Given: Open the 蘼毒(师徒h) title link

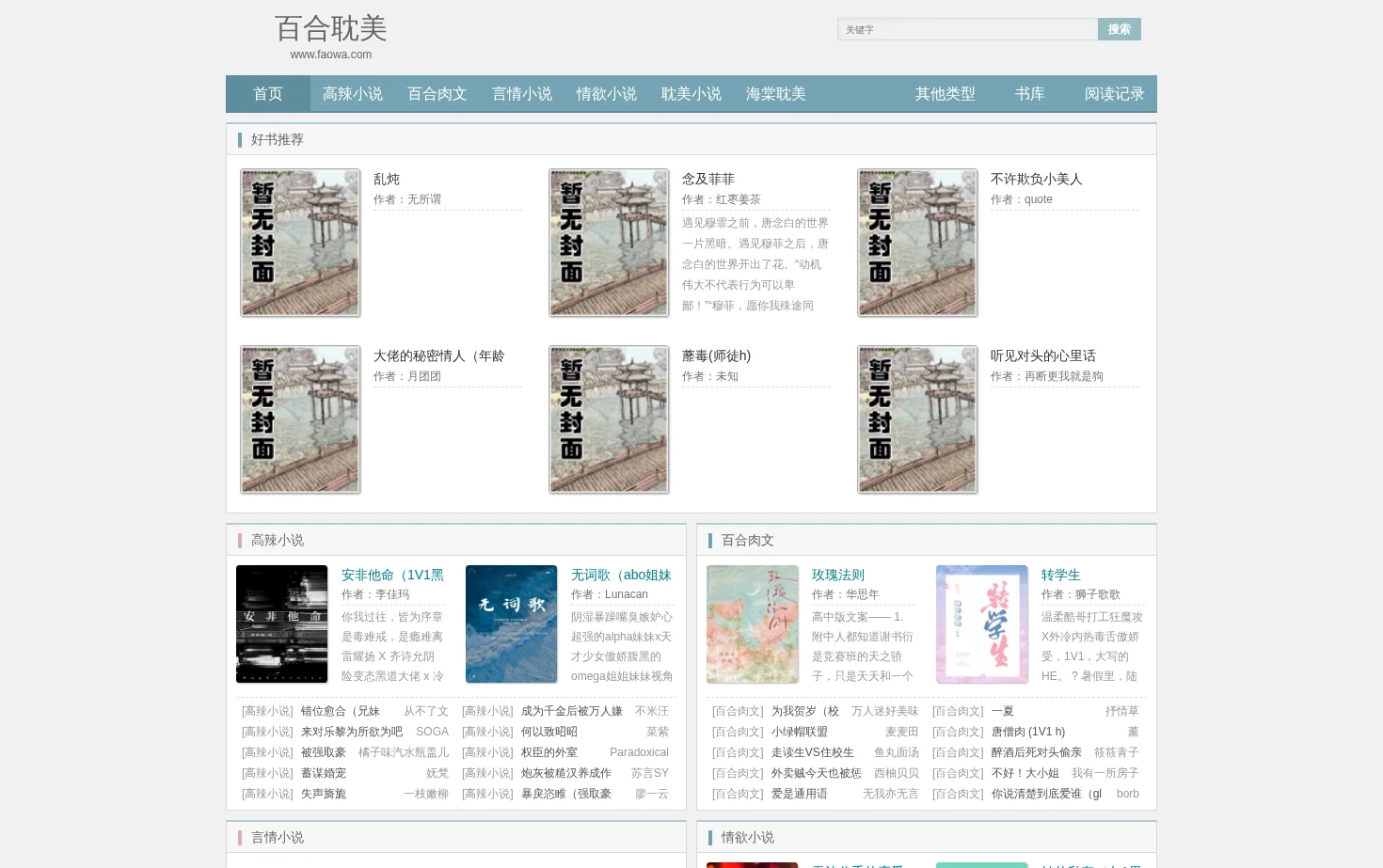Looking at the screenshot, I should coord(717,355).
